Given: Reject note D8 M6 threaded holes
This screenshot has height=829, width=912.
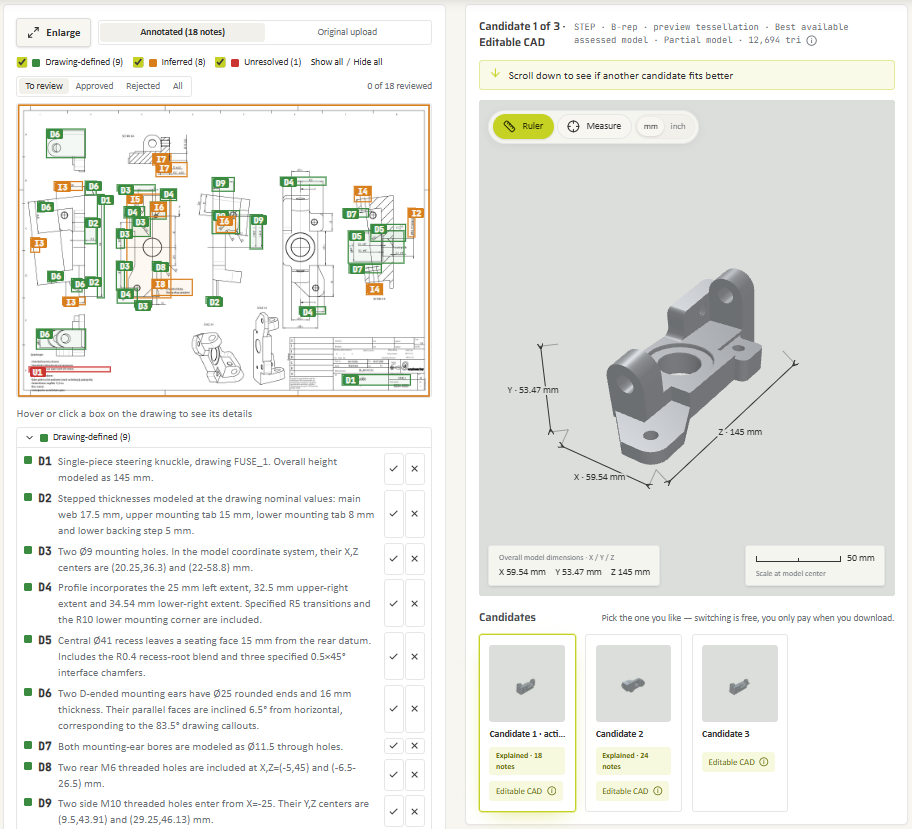Looking at the screenshot, I should 415,775.
